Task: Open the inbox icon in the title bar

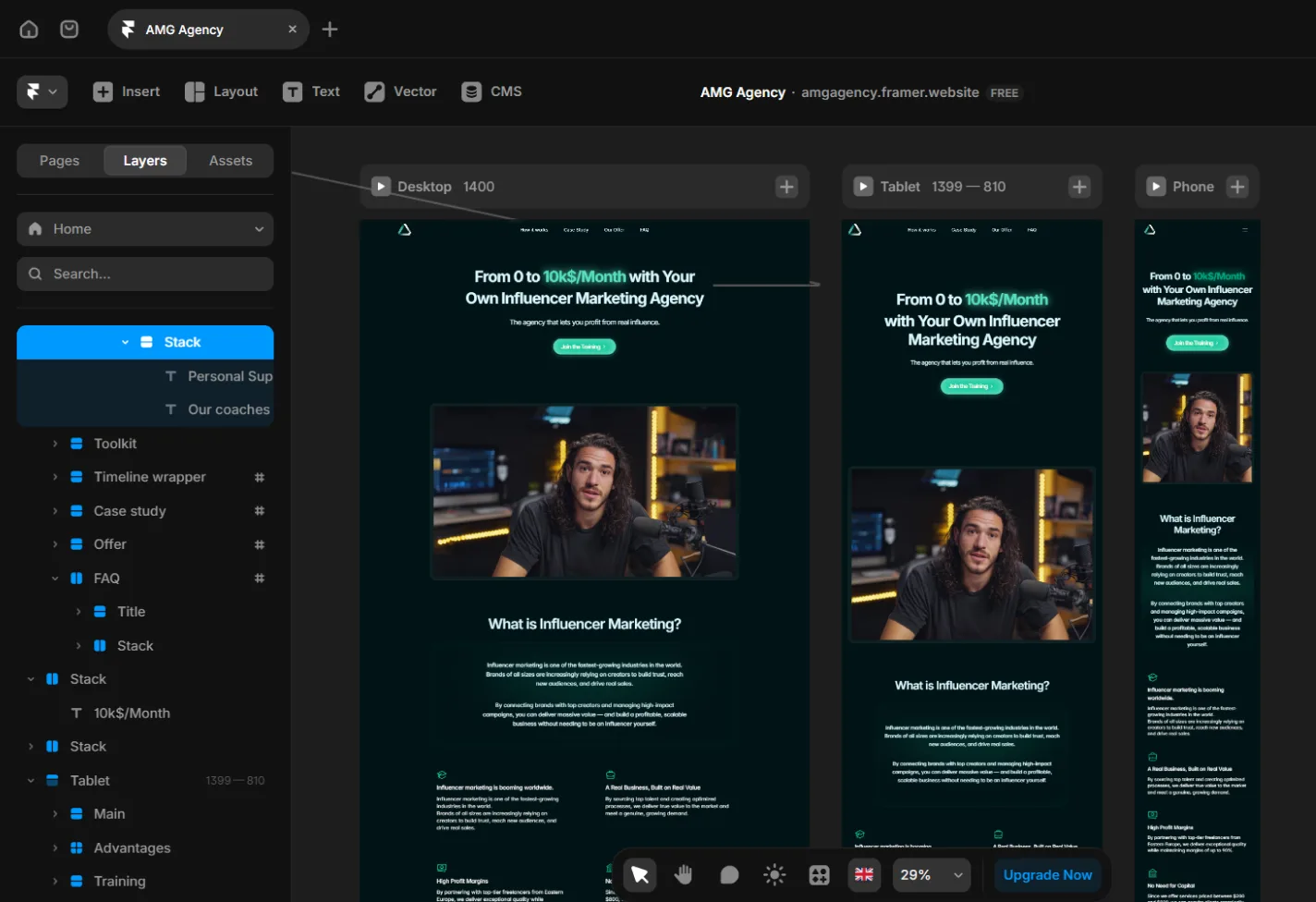Action: pyautogui.click(x=69, y=30)
